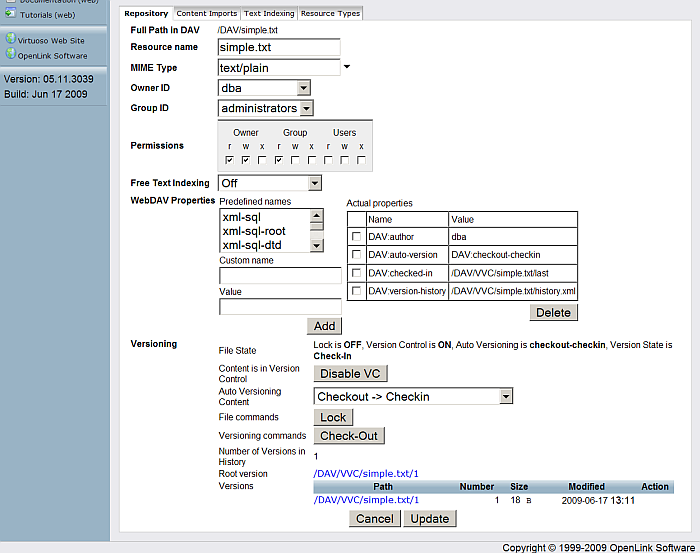
Task: Click the Resource name input field
Action: coord(279,47)
